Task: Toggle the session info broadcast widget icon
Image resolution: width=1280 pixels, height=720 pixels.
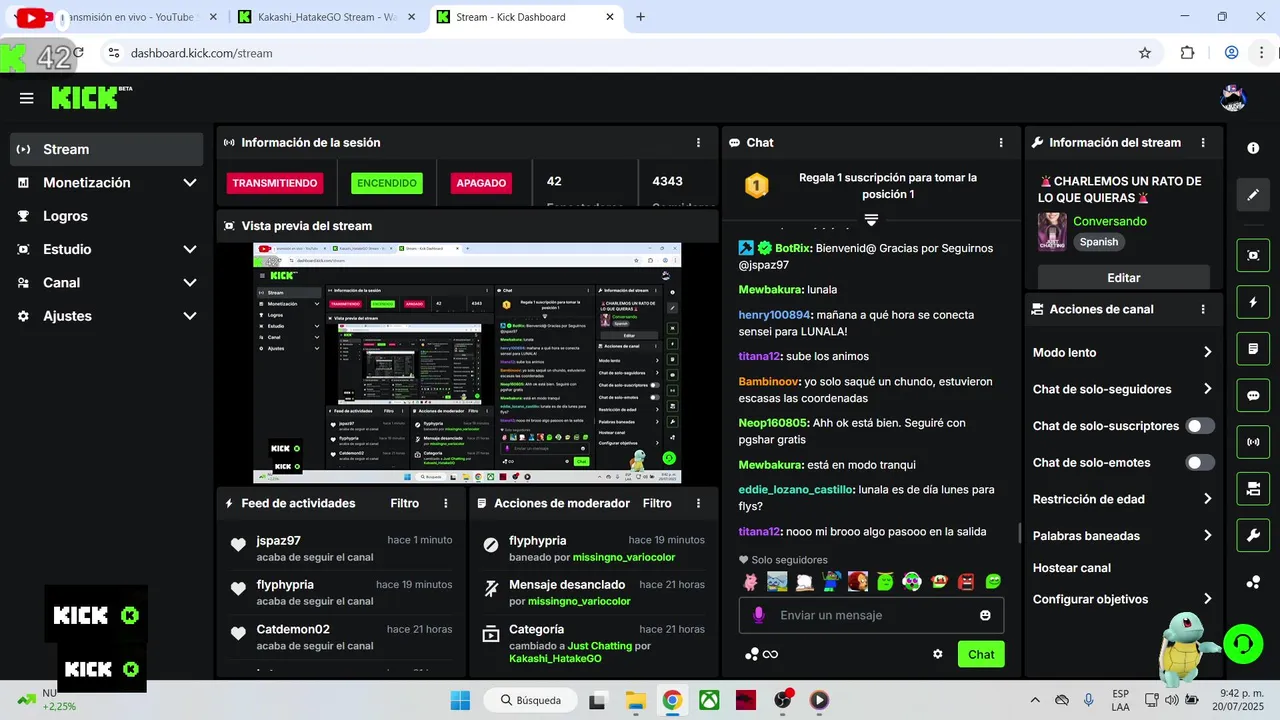Action: pos(1253,442)
